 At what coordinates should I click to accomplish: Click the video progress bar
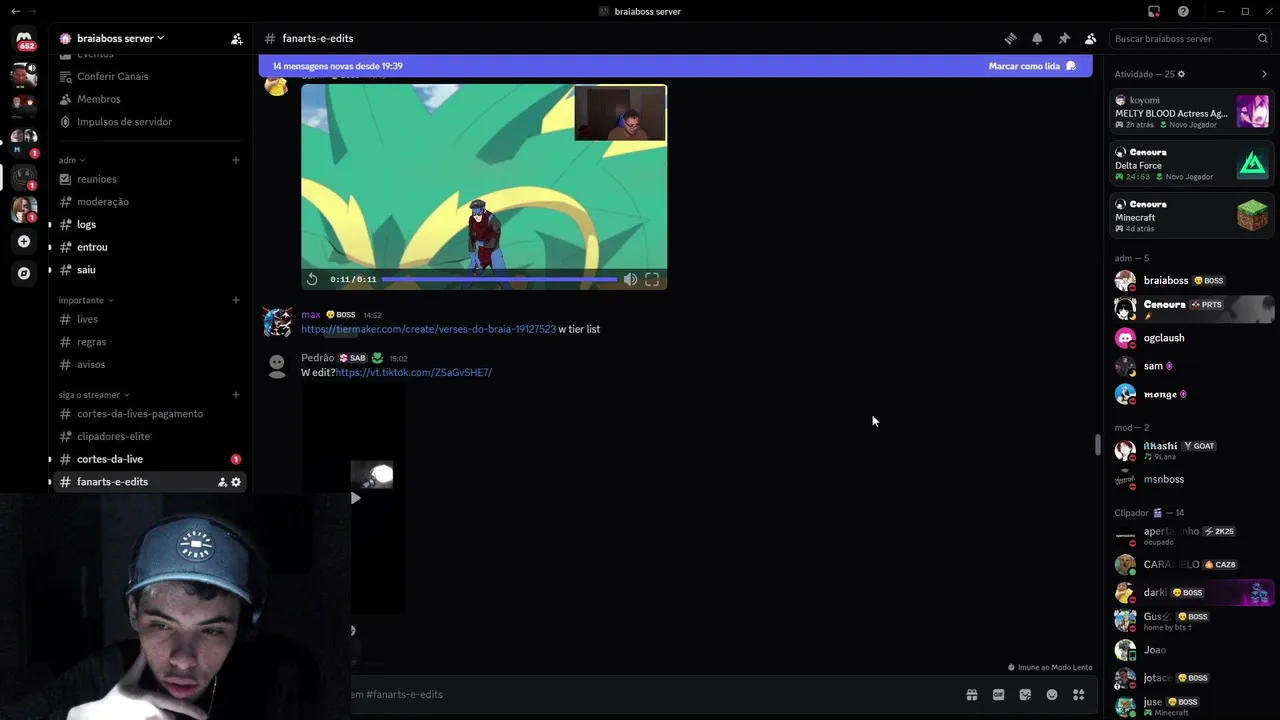[x=500, y=280]
